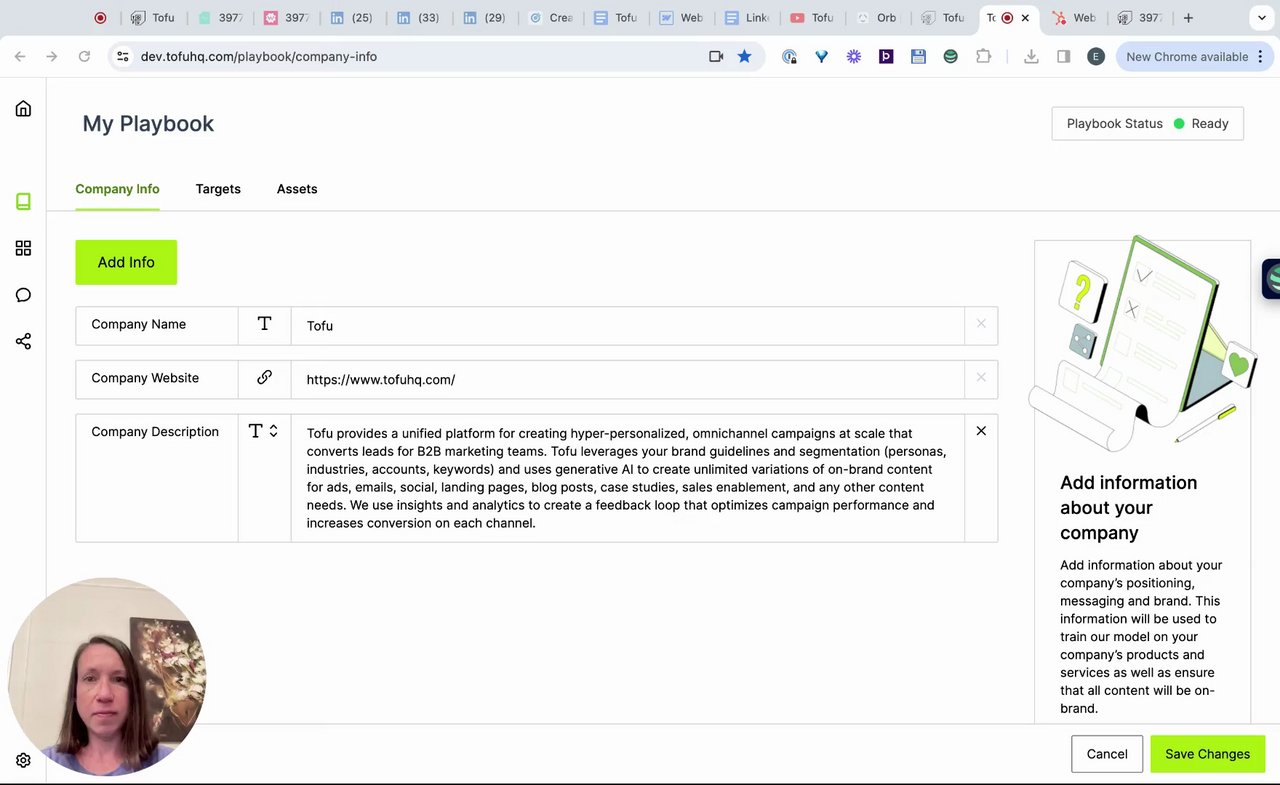Open type selector for Company Description
This screenshot has height=785, width=1280.
click(264, 431)
